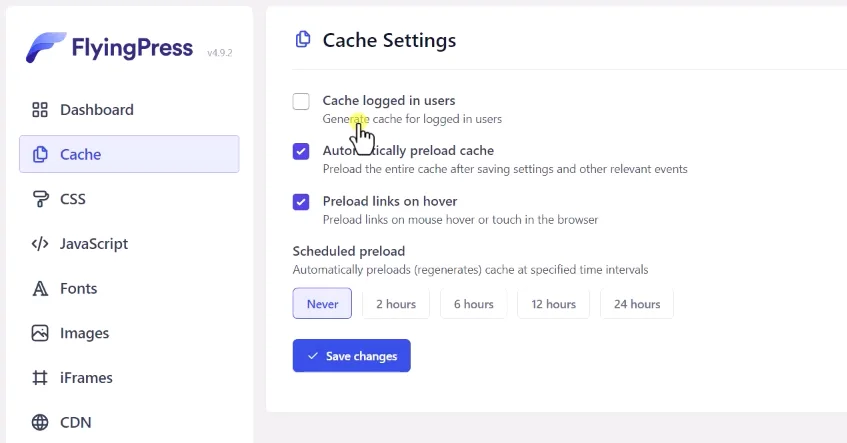Screen dimensions: 847x443
Task: Go to the JavaScript settings page
Action: 93,244
